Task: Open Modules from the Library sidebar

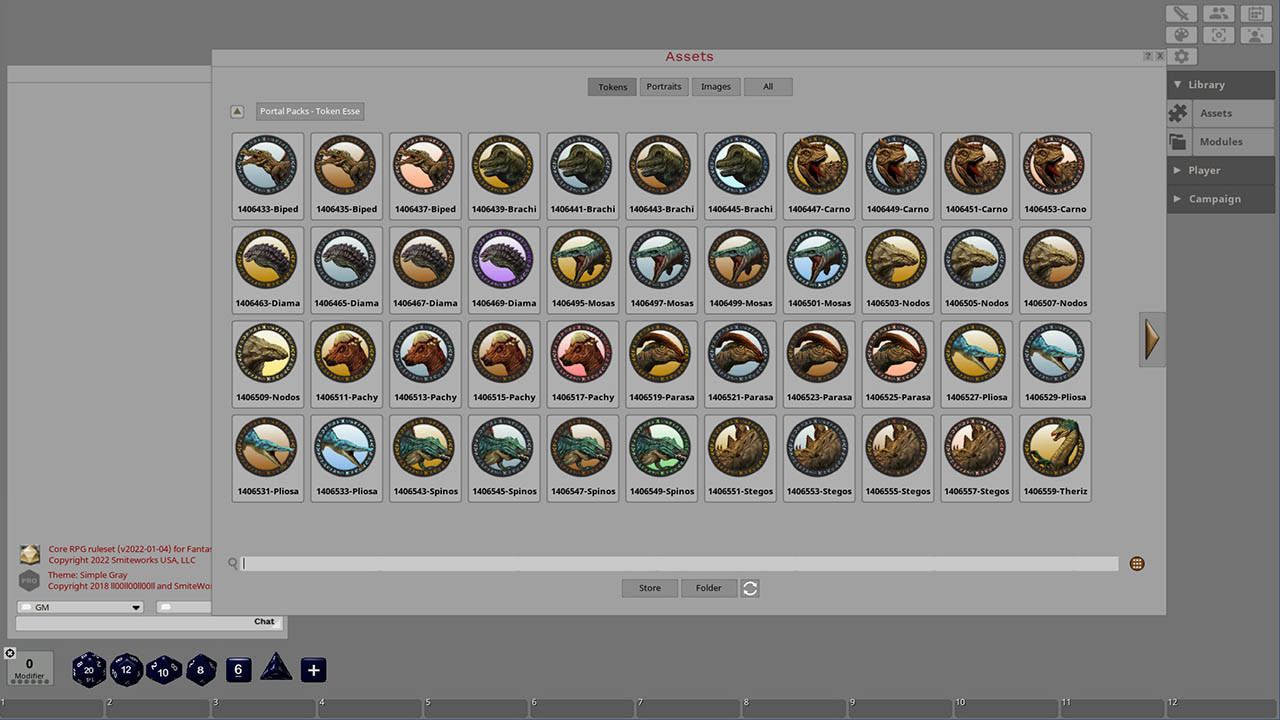Action: click(1220, 141)
